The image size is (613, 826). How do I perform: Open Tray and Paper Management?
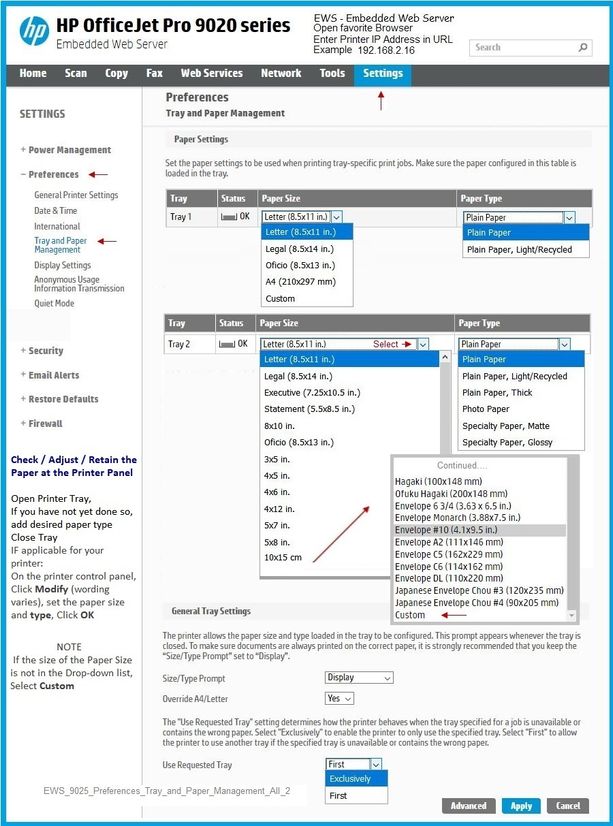(x=60, y=245)
